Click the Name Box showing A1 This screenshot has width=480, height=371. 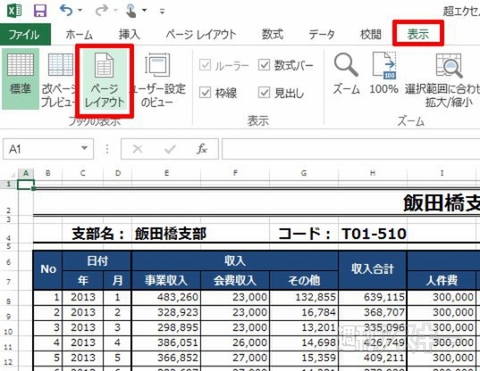pyautogui.click(x=42, y=149)
